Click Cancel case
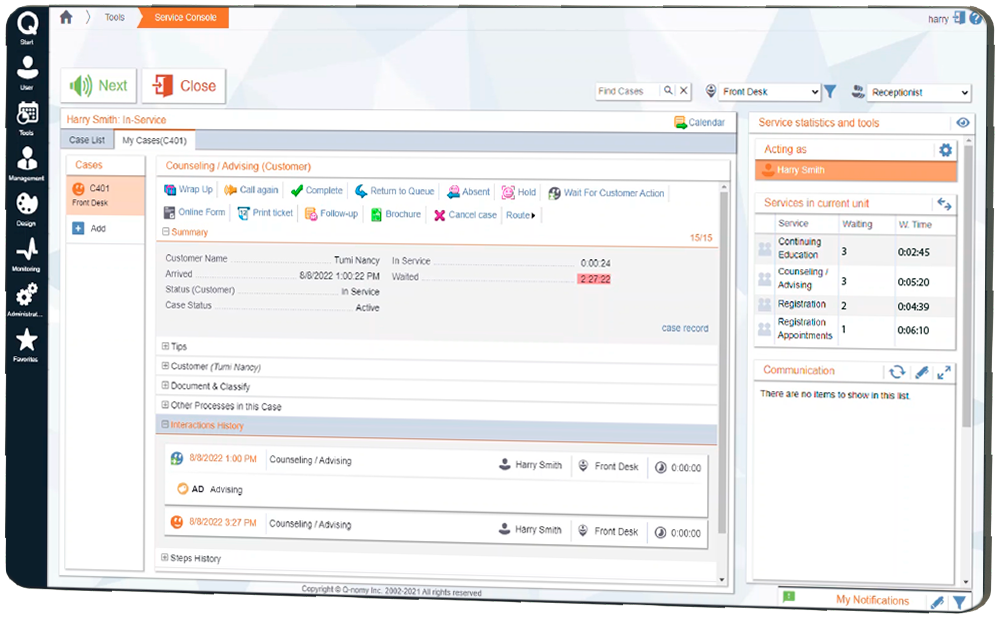1001x622 pixels. click(465, 215)
